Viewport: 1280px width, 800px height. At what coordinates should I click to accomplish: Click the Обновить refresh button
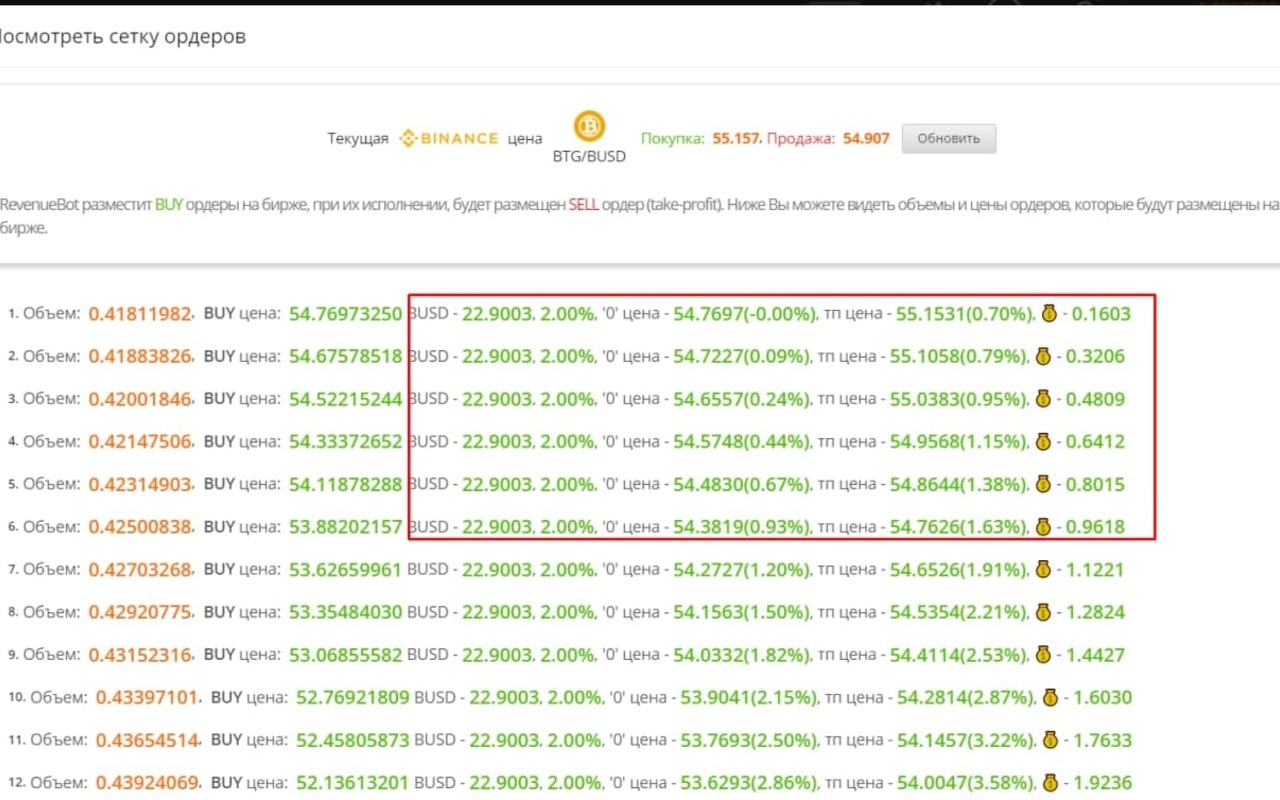949,138
